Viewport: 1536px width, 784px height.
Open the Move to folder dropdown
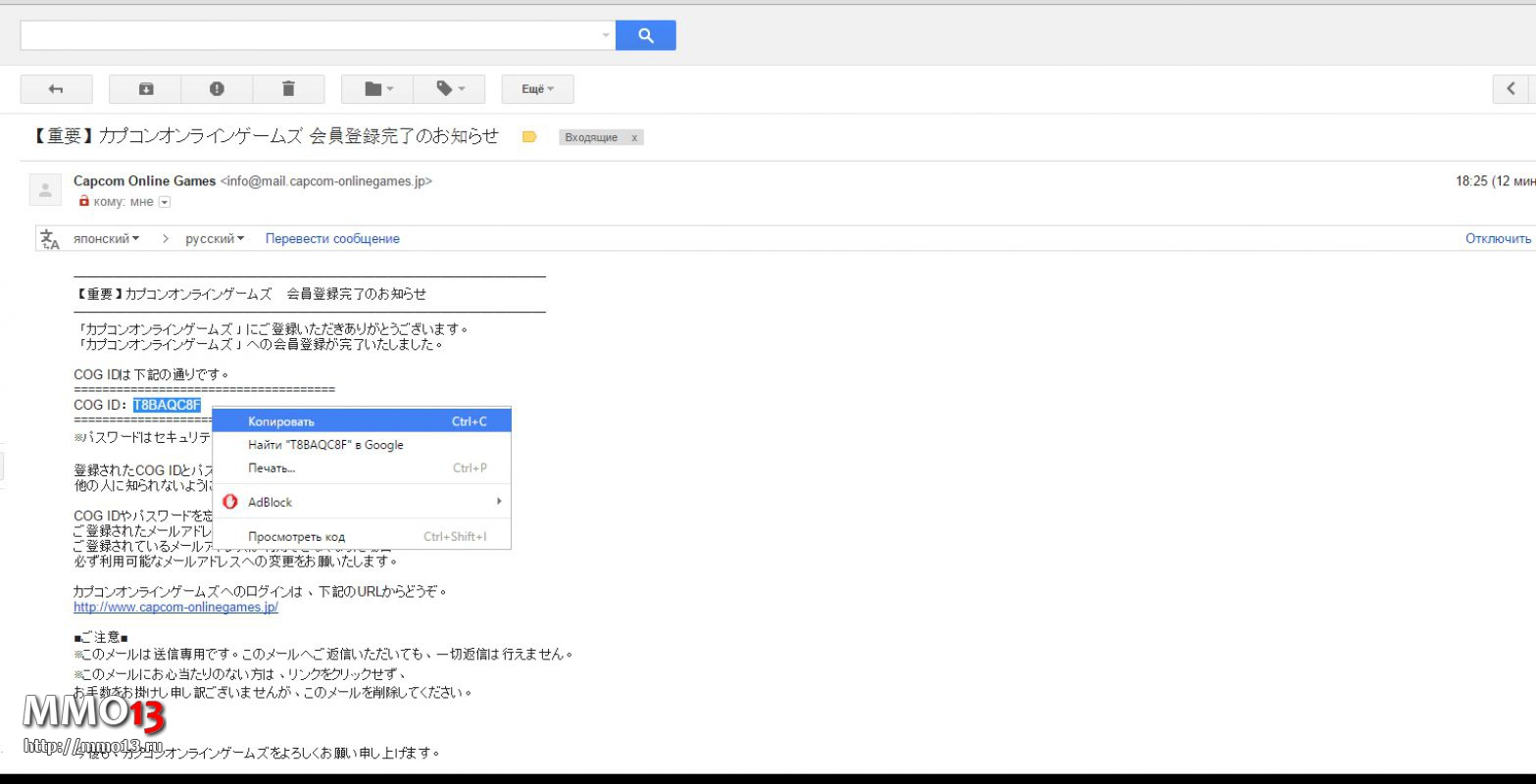pyautogui.click(x=377, y=89)
